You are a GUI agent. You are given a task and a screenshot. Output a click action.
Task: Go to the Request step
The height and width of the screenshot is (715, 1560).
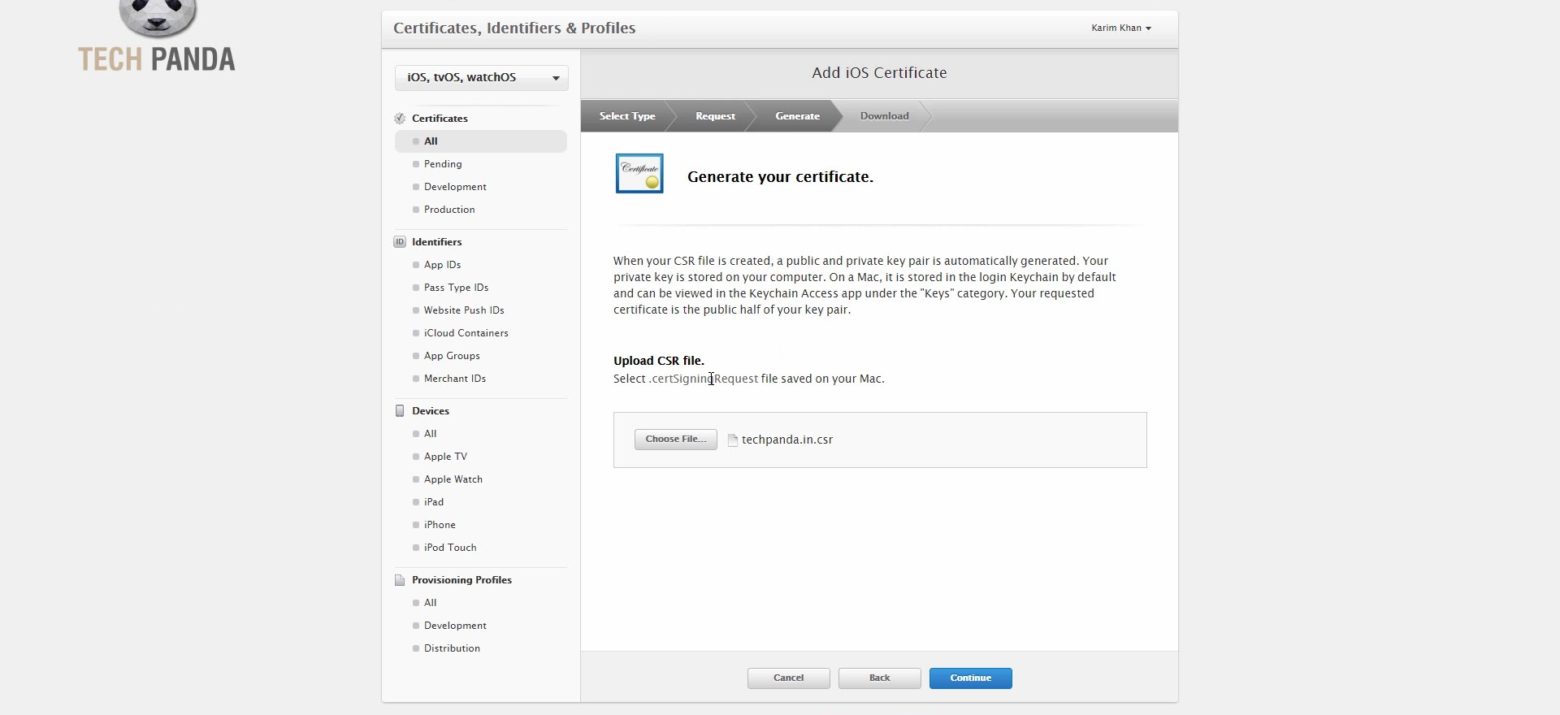coord(715,116)
